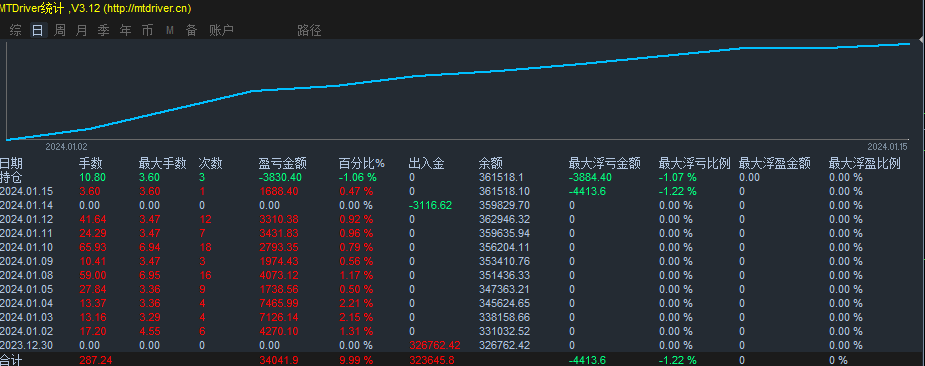Click the 最大浮亏金额 column header
Image resolution: width=925 pixels, height=366 pixels.
(604, 164)
